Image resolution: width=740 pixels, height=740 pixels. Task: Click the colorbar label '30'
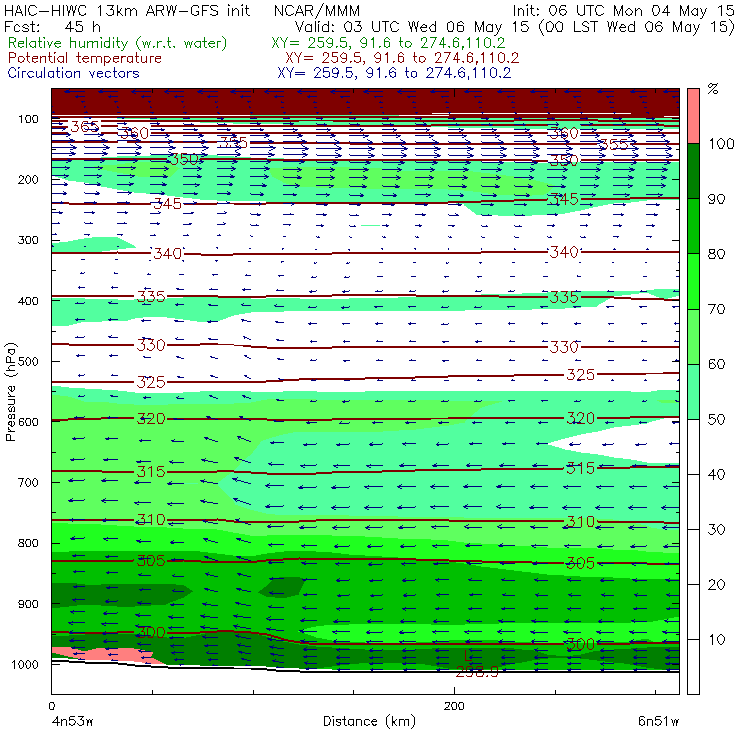point(717,530)
